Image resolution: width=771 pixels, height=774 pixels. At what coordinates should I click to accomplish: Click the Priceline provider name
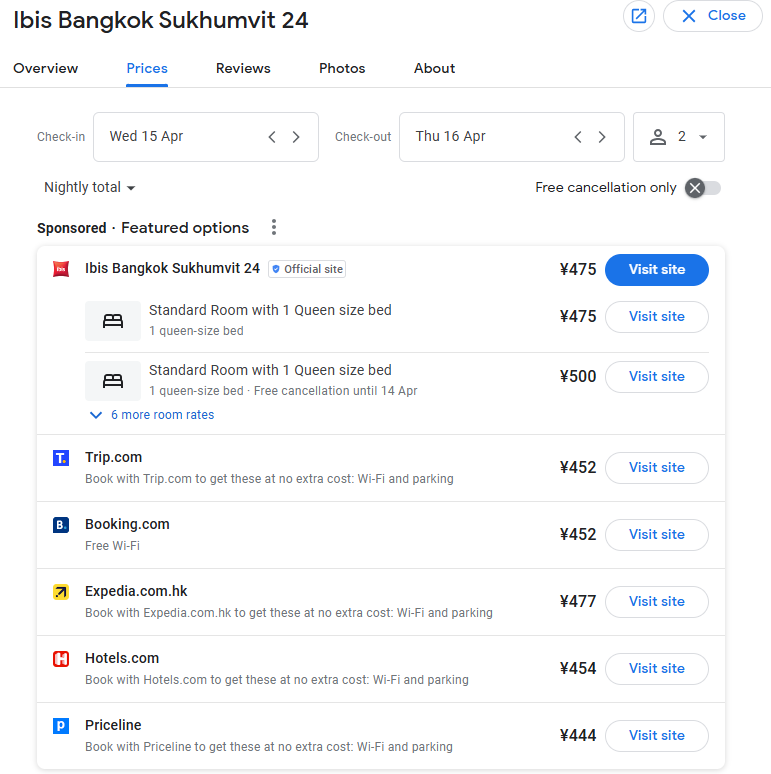pyautogui.click(x=113, y=725)
